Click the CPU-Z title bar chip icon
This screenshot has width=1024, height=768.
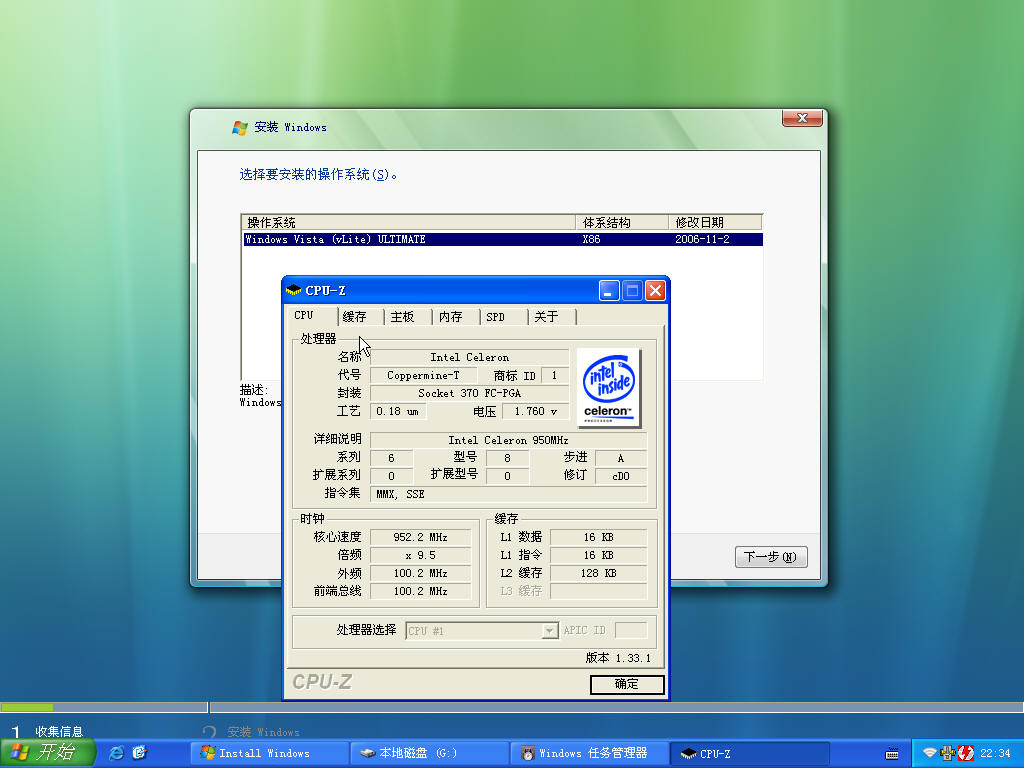click(294, 290)
